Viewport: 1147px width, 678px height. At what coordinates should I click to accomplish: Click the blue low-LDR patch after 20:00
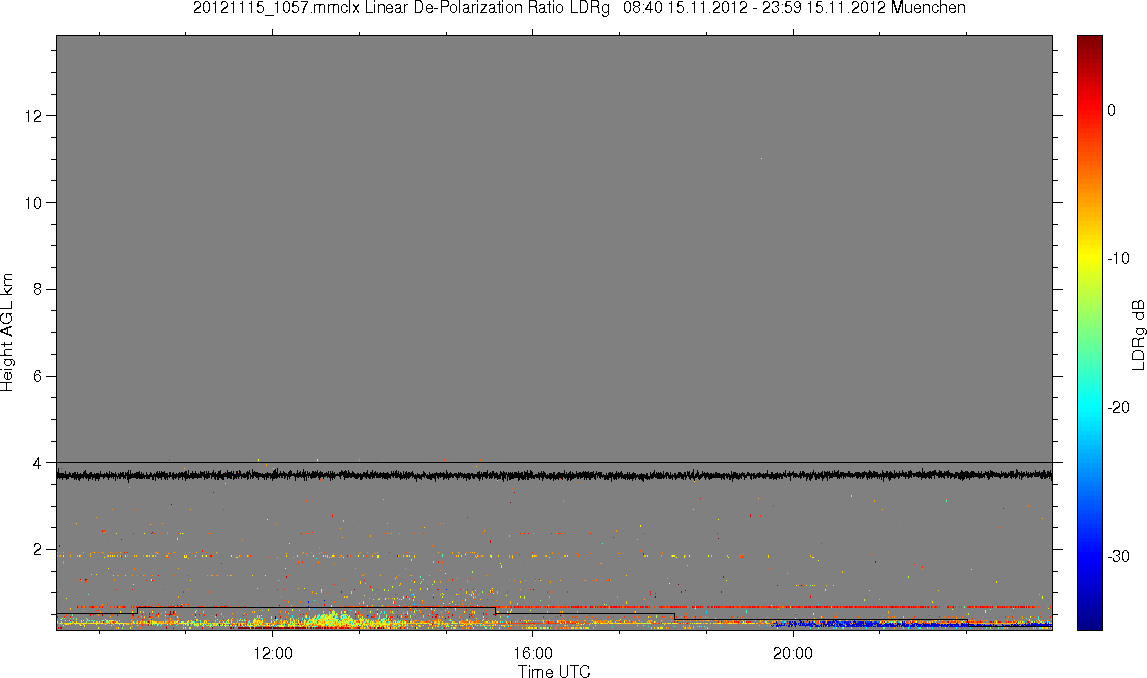tap(870, 624)
